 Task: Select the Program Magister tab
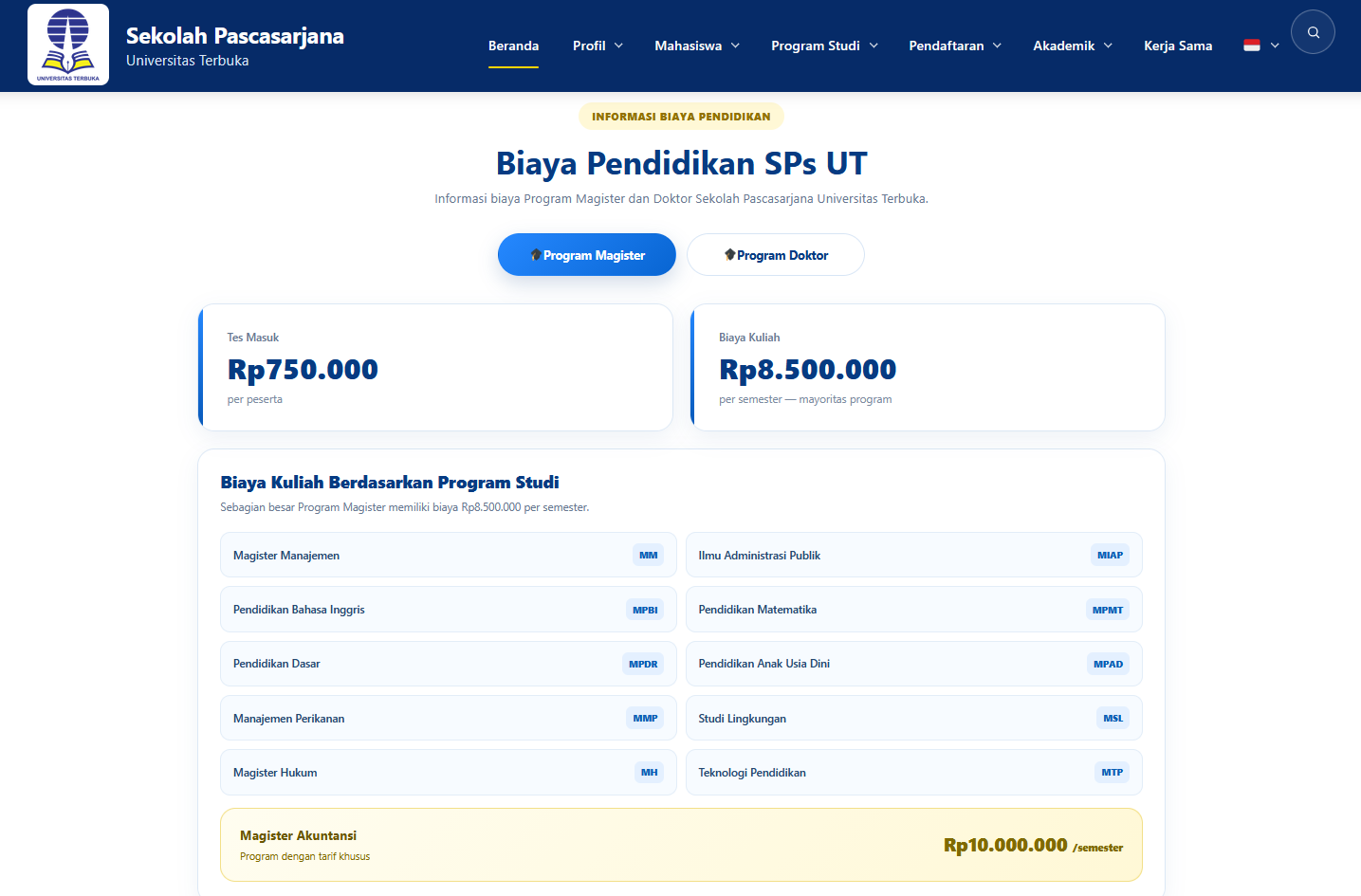point(587,255)
